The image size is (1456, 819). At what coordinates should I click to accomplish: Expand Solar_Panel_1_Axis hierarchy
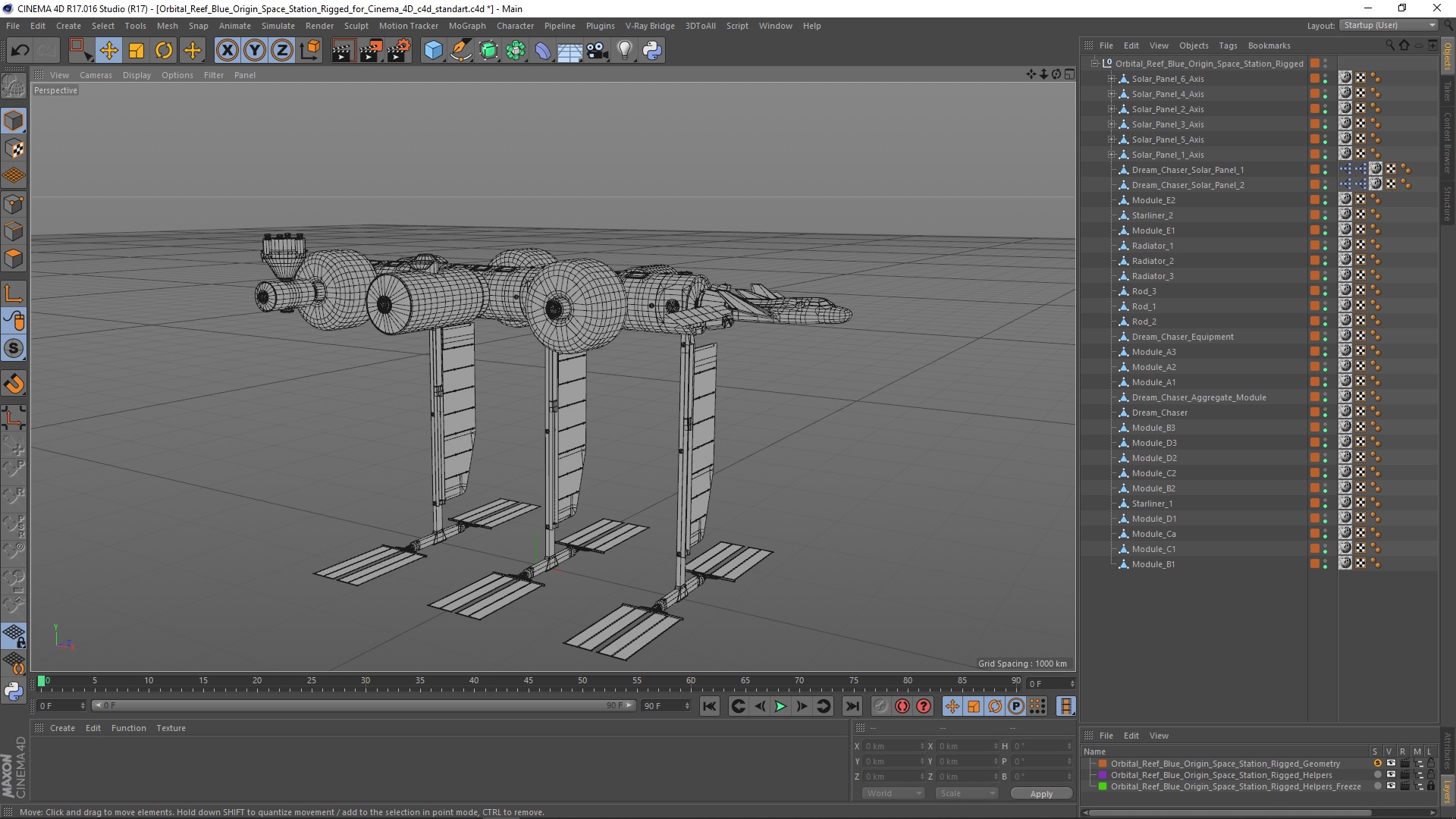point(1112,155)
